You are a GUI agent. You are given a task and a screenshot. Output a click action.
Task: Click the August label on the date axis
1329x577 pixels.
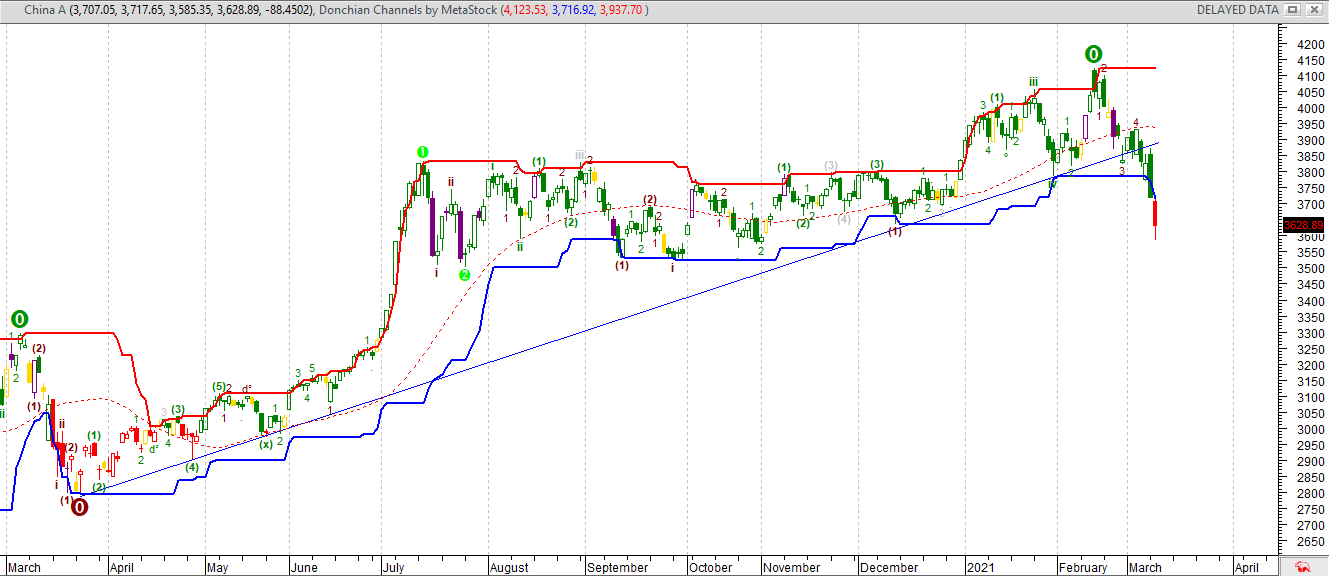(509, 567)
